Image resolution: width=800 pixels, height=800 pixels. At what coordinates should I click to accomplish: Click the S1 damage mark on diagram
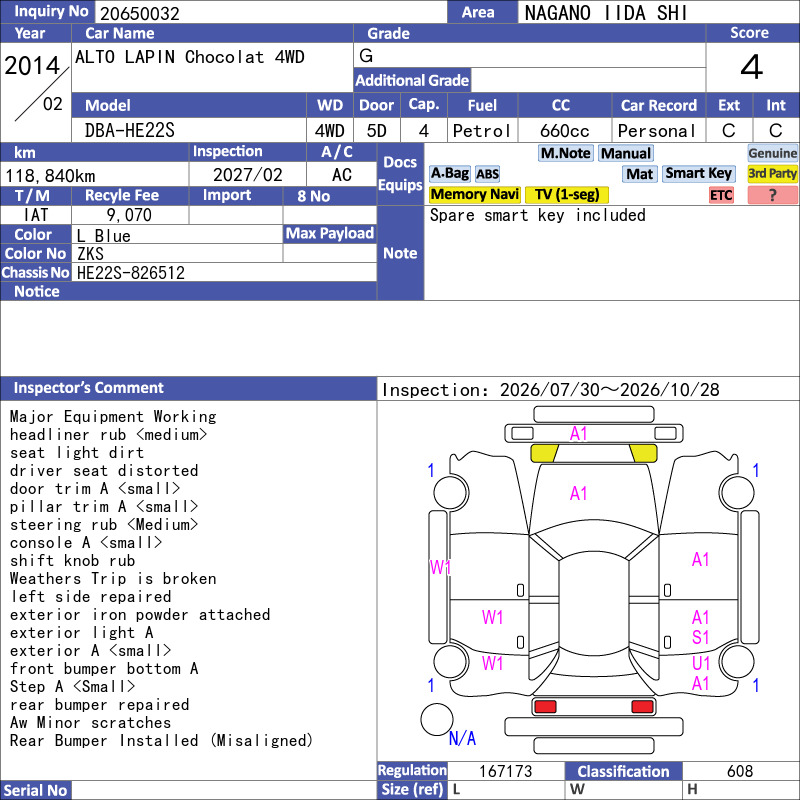pos(701,638)
